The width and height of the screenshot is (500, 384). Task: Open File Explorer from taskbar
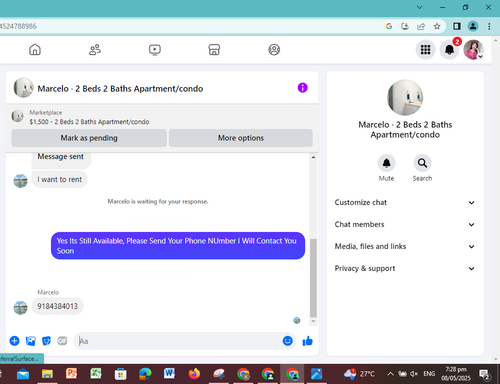click(x=47, y=374)
